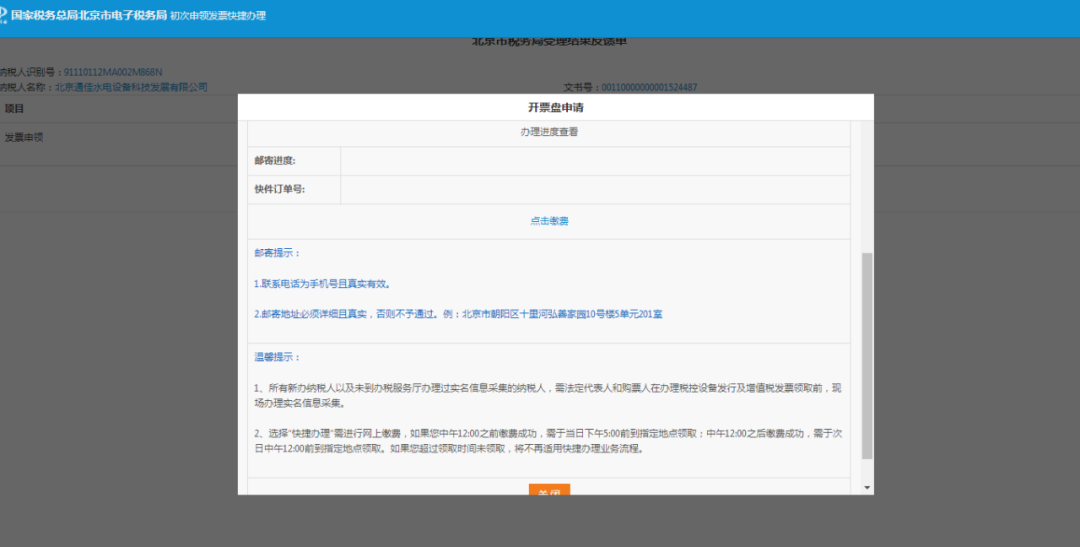
Task: Click the empty 邮寄进度 value field
Action: 594,161
